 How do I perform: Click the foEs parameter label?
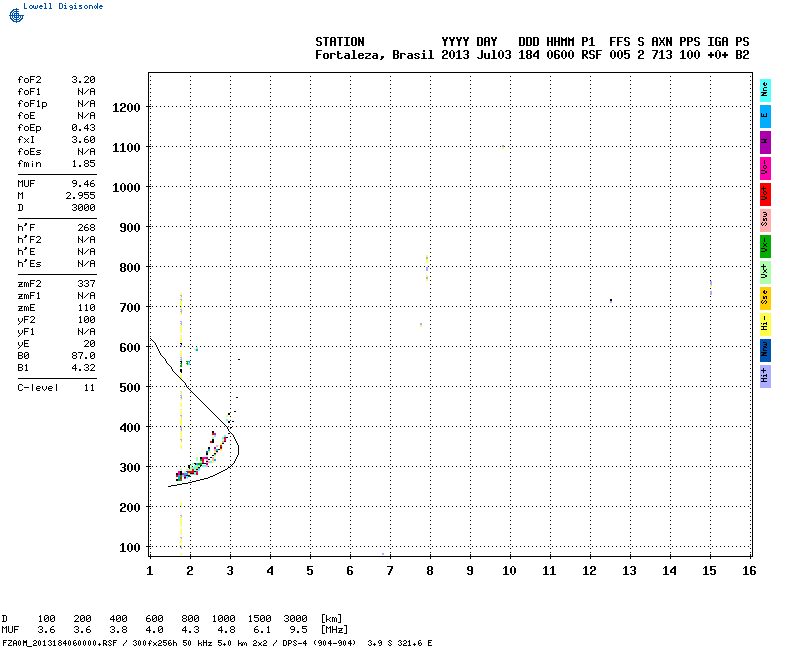click(29, 152)
